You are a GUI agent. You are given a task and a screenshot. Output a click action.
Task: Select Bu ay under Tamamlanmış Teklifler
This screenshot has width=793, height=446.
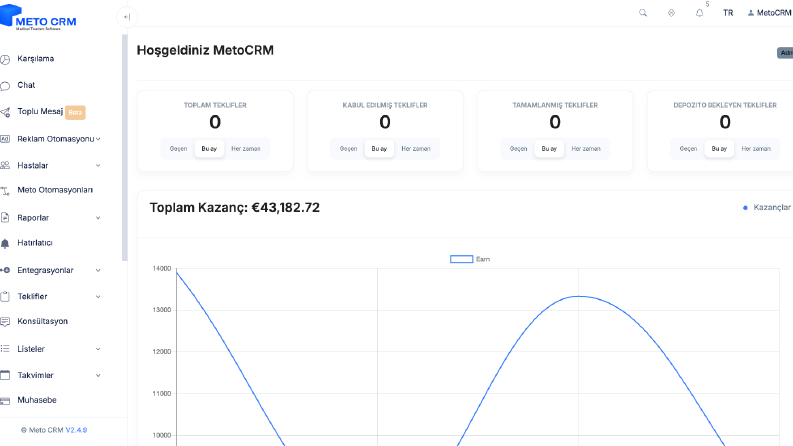[549, 149]
